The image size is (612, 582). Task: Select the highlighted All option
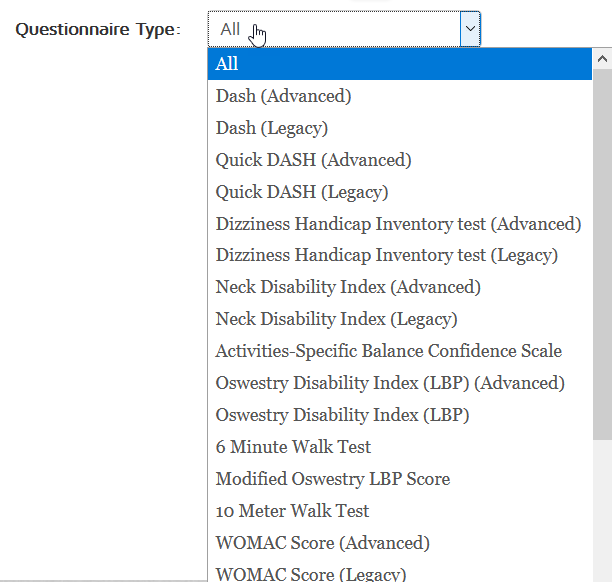pos(227,64)
